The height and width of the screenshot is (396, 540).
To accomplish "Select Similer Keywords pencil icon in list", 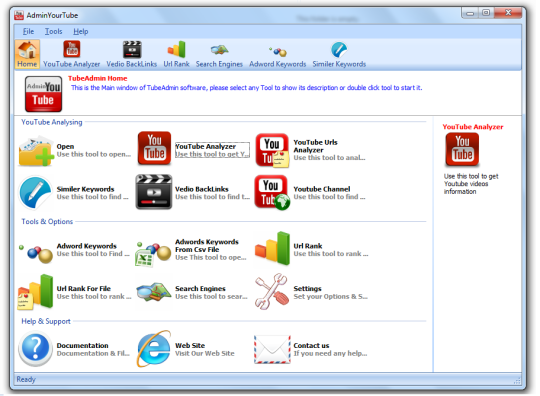I will pyautogui.click(x=35, y=192).
